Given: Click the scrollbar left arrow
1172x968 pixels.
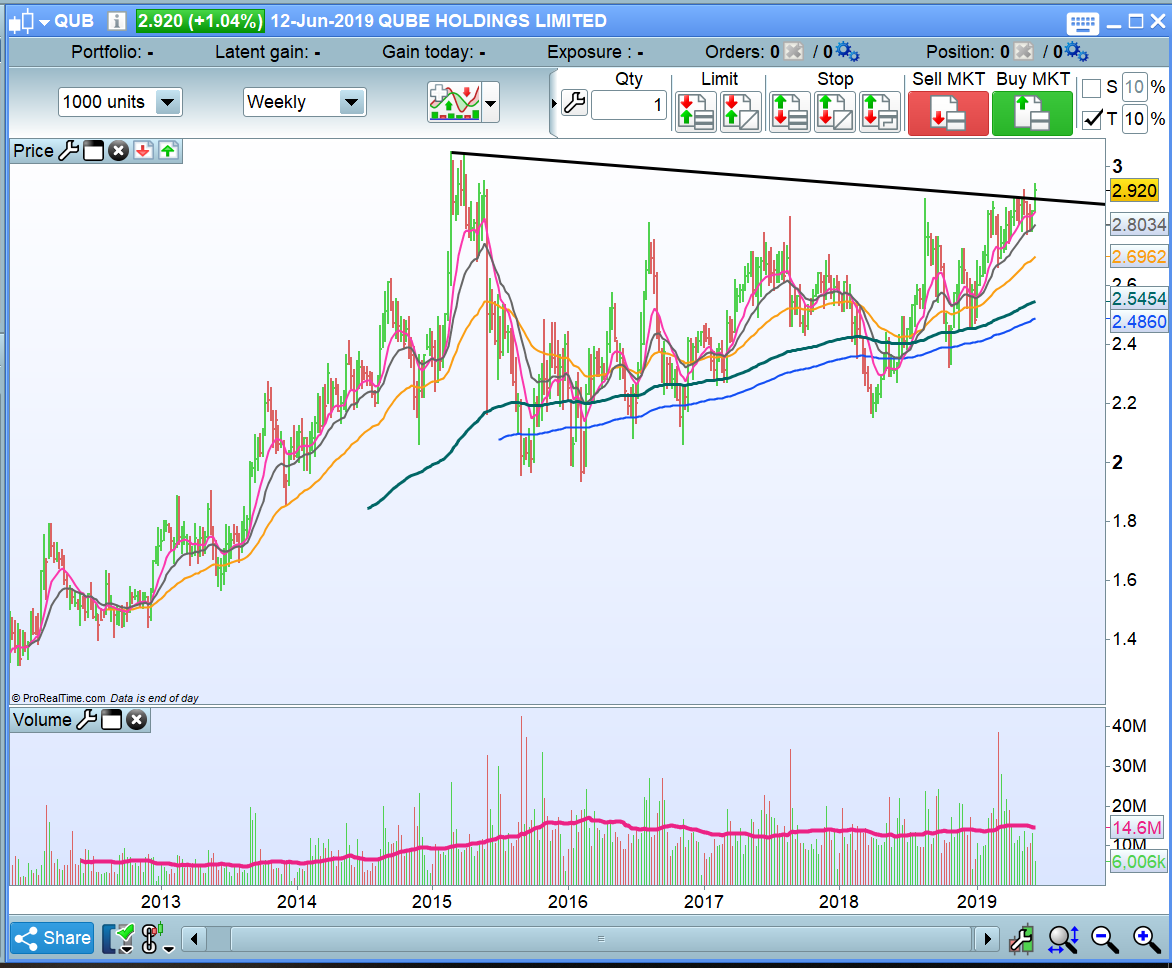Looking at the screenshot, I should [x=194, y=939].
